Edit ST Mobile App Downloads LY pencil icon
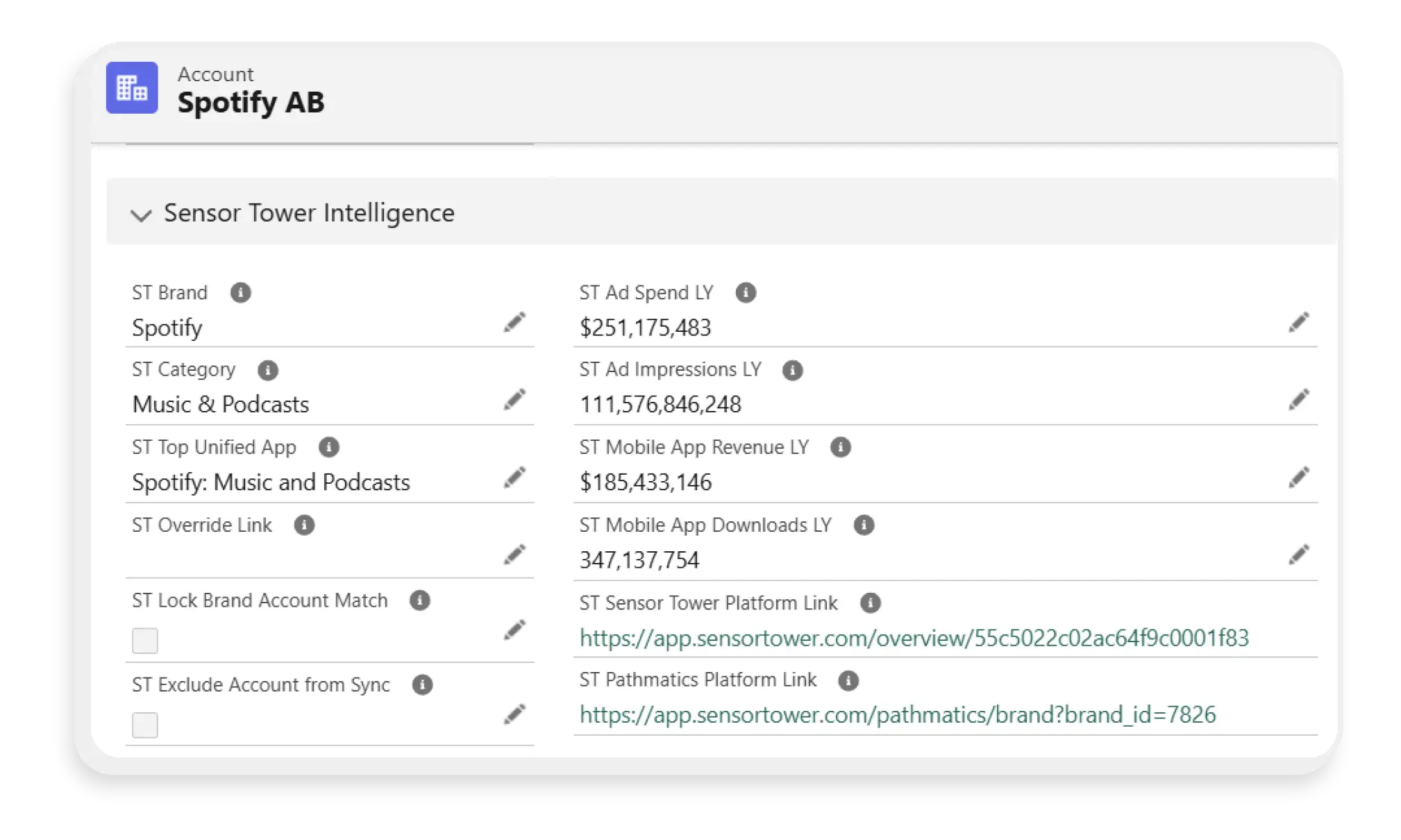The width and height of the screenshot is (1401, 840). (1299, 554)
